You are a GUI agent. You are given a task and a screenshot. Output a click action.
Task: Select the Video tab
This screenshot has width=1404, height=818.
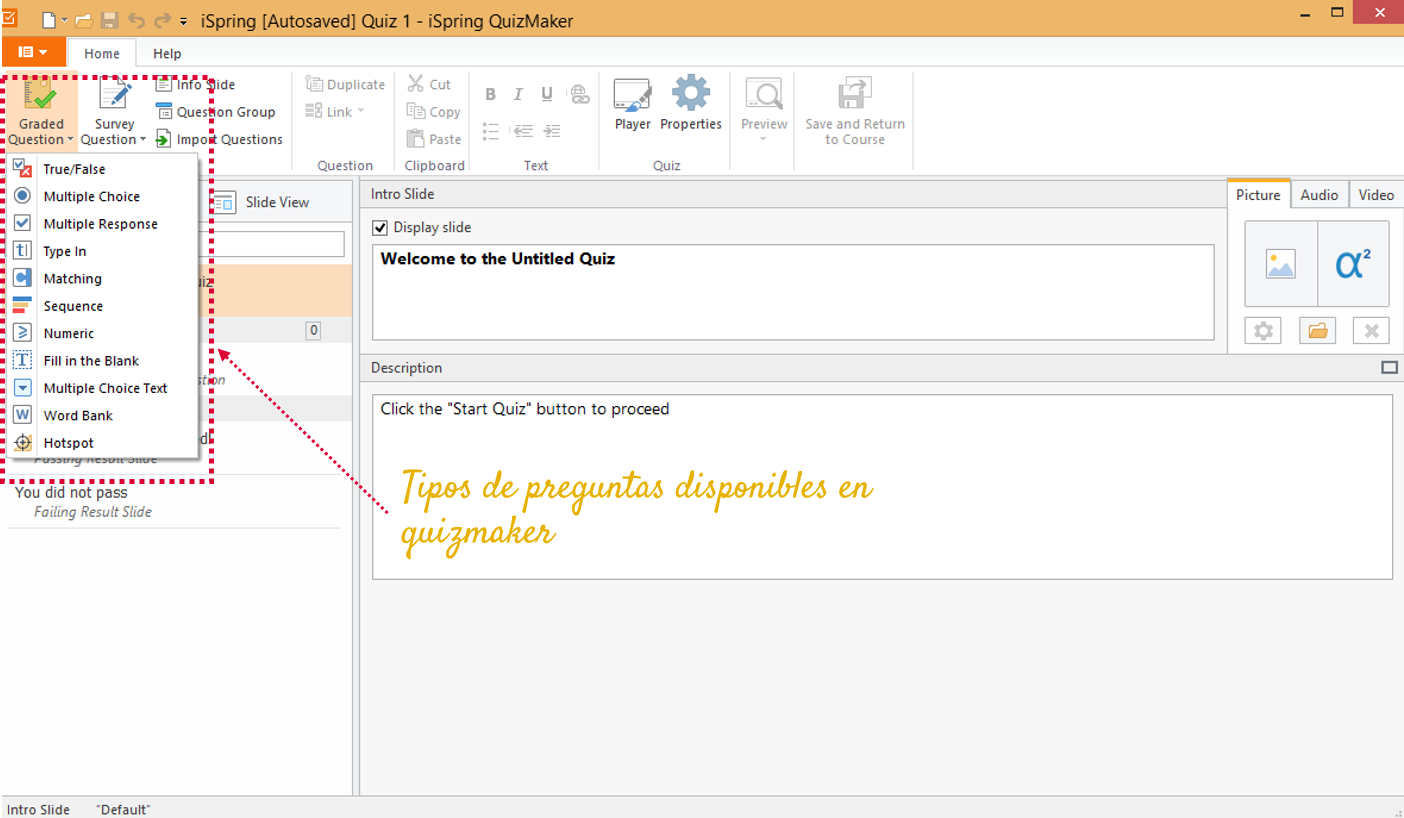point(1376,195)
